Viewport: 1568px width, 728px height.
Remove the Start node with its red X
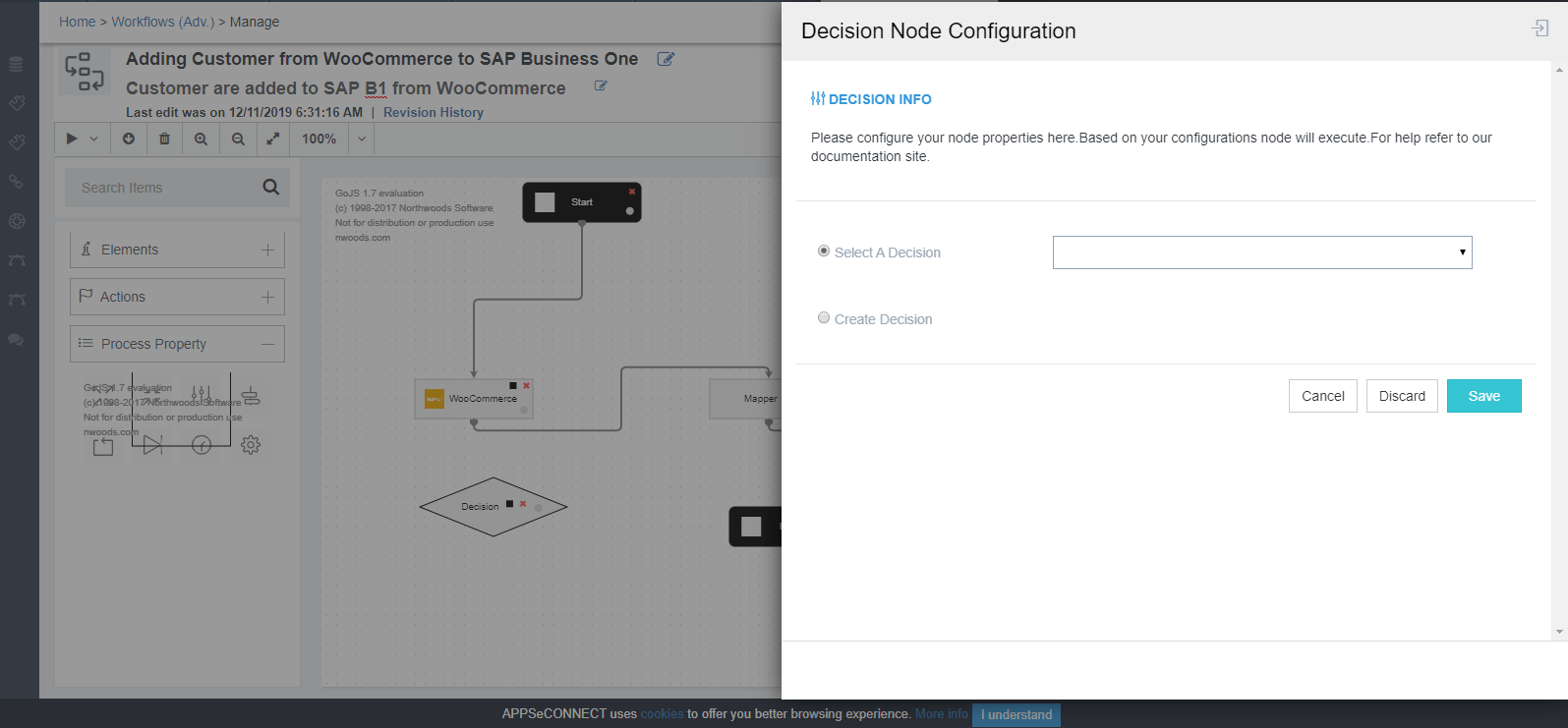632,192
